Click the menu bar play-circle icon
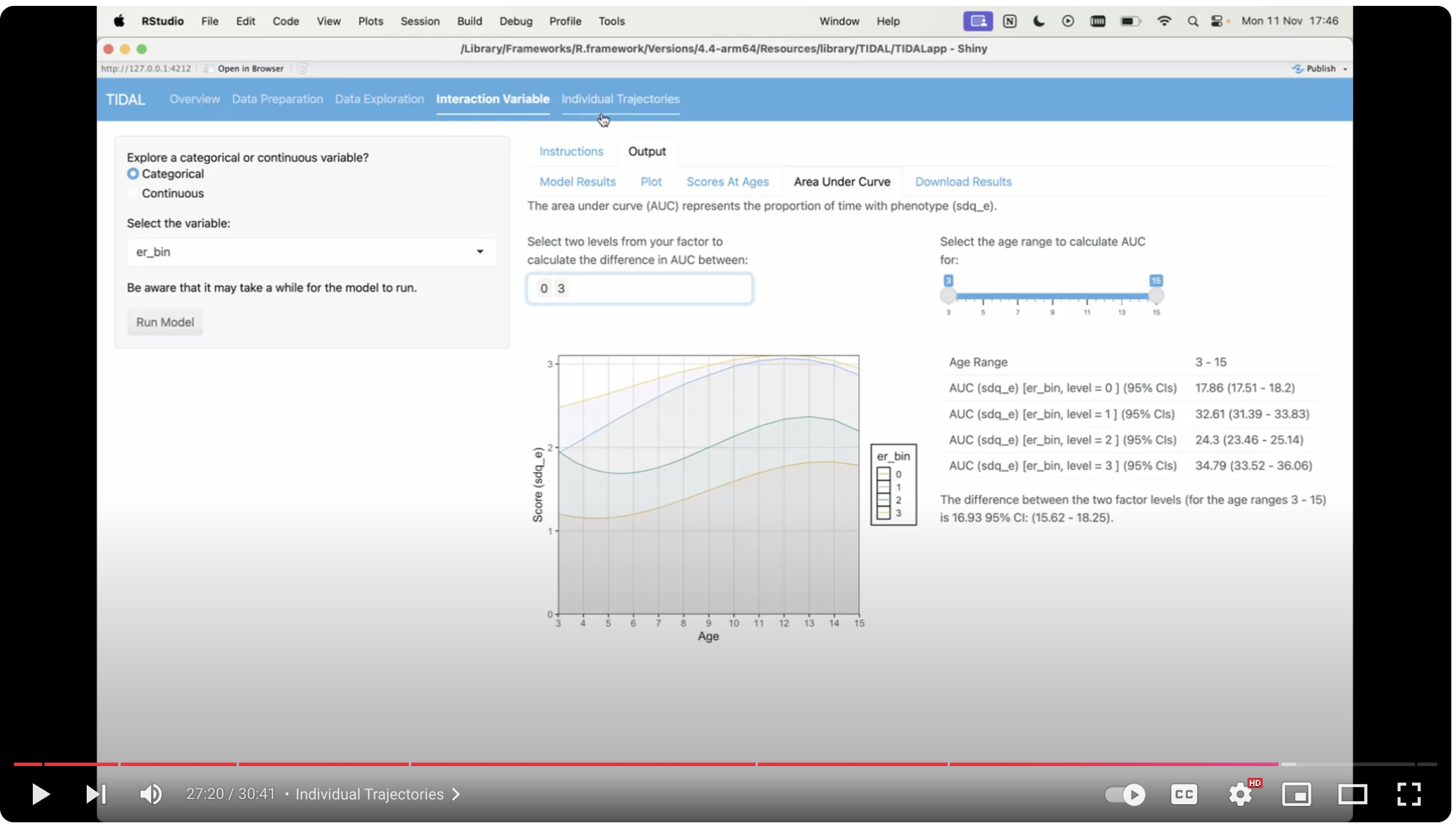 tap(1068, 21)
